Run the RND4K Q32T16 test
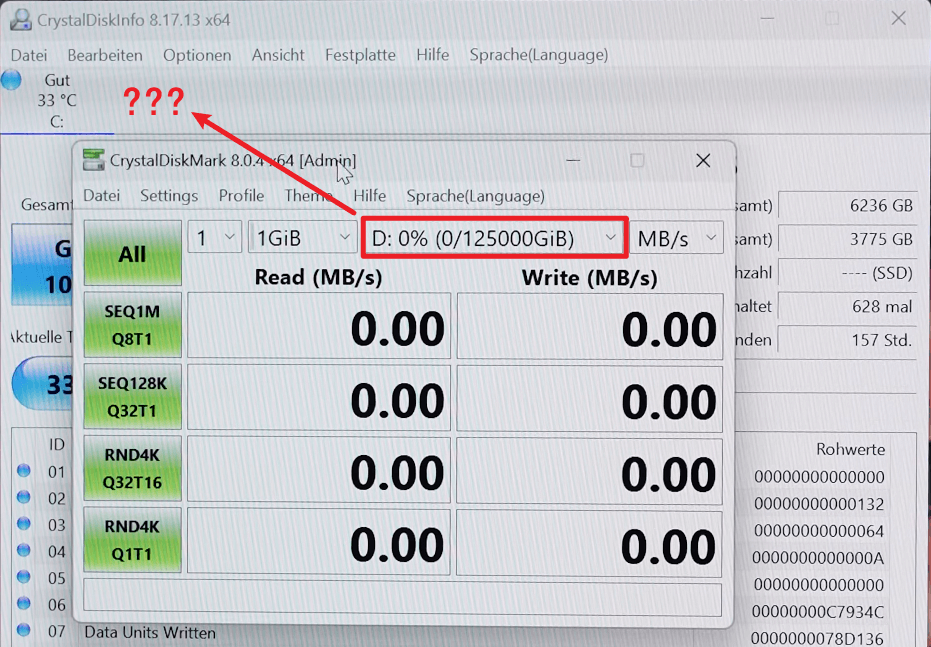Viewport: 931px width, 647px height. (x=132, y=469)
